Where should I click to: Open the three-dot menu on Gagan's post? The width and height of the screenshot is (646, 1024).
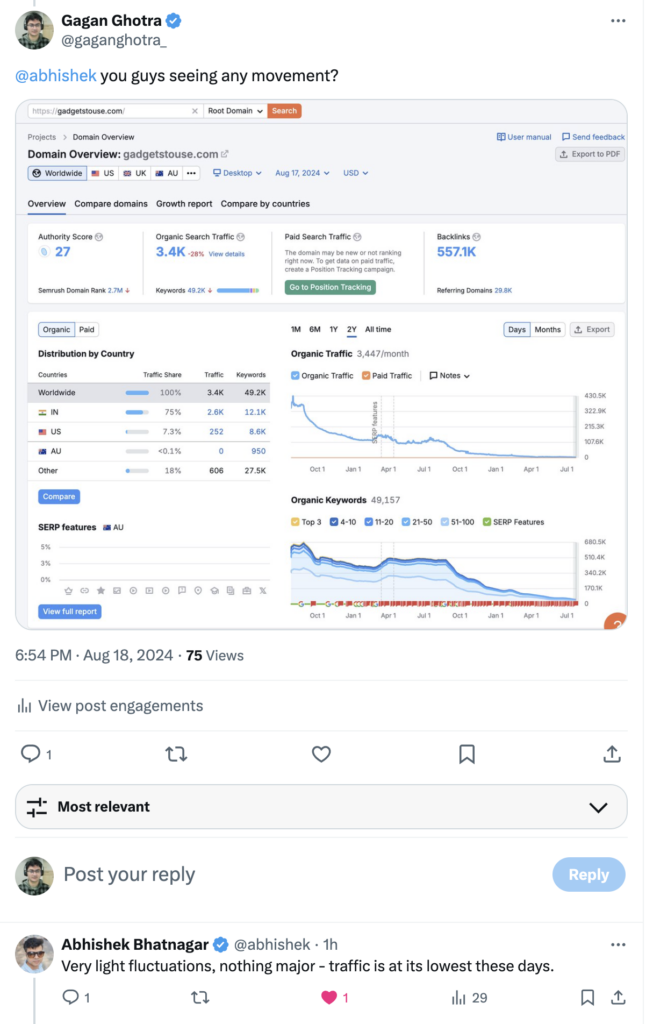point(619,20)
